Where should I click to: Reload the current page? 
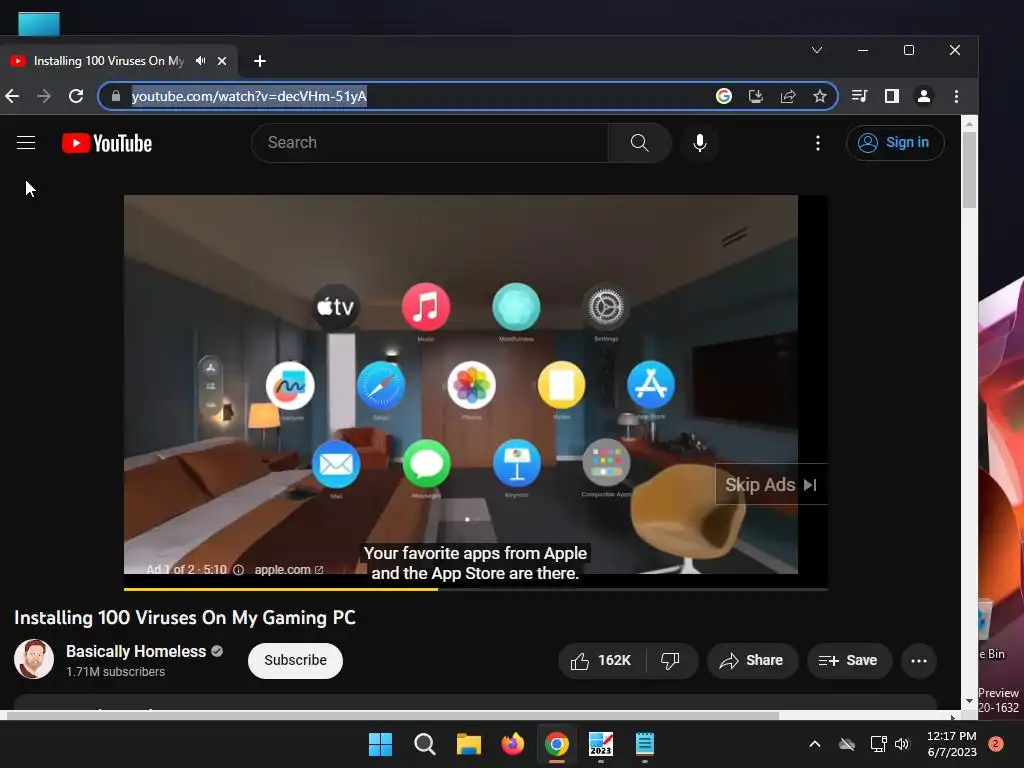point(76,96)
